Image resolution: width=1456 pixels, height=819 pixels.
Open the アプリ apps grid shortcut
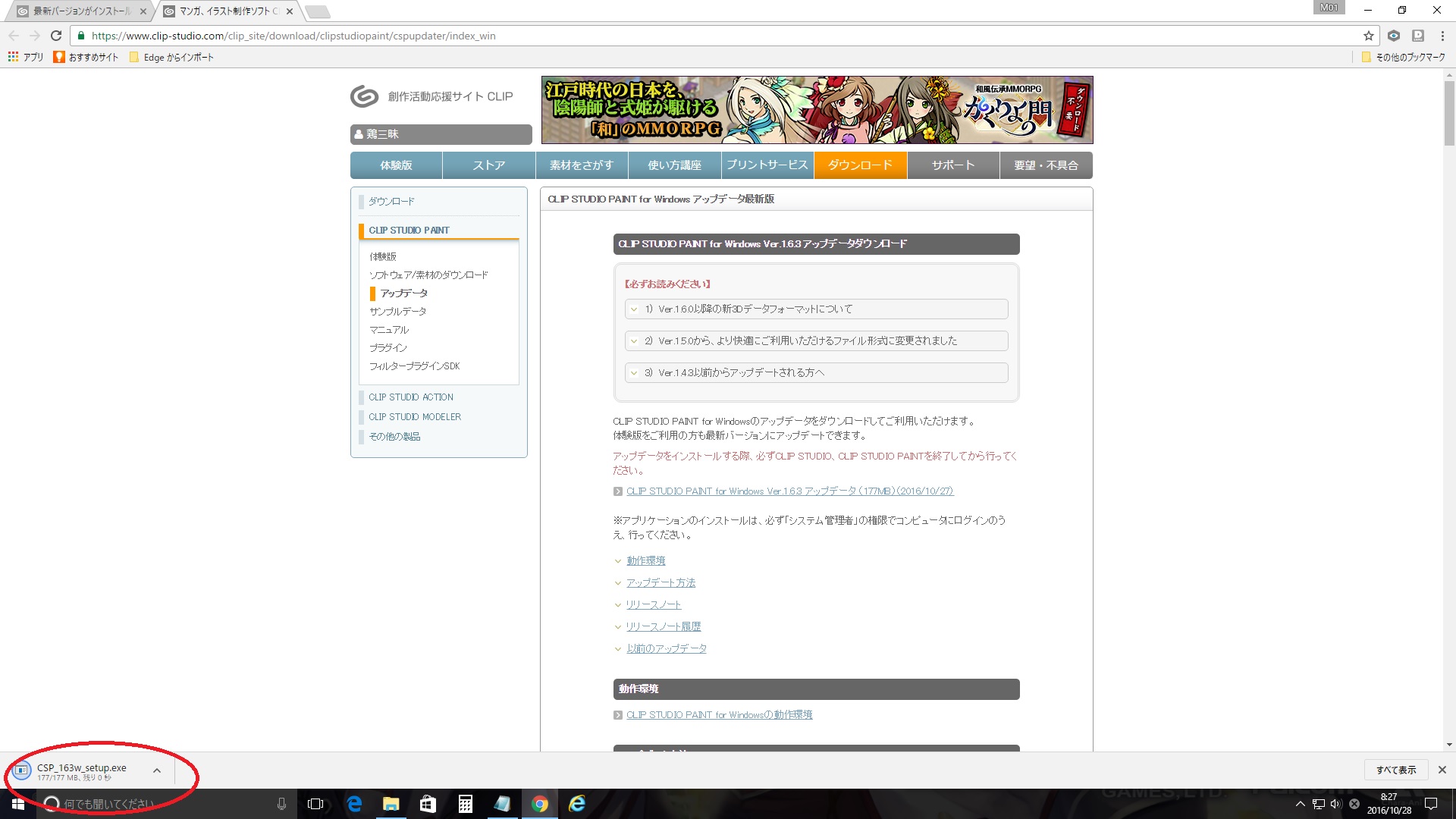(x=26, y=57)
